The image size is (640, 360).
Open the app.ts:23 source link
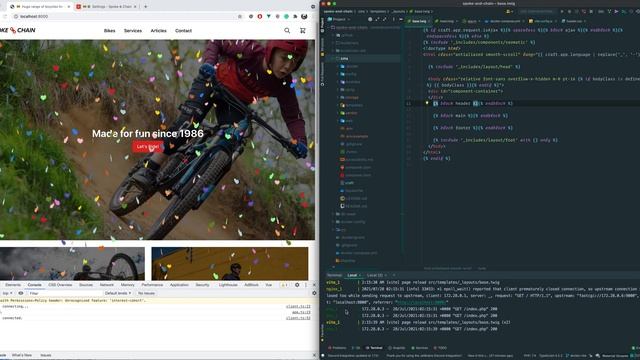click(301, 312)
